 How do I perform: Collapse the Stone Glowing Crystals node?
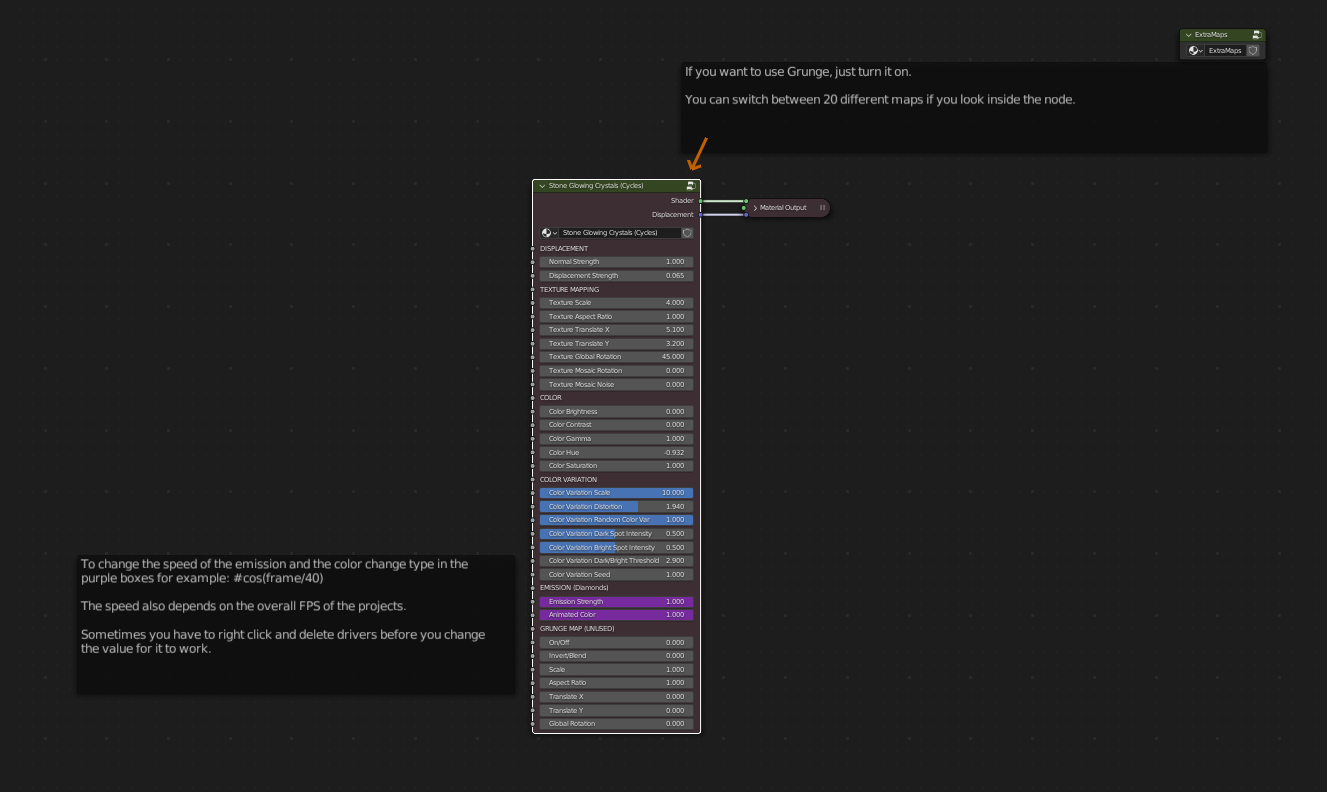[x=542, y=186]
